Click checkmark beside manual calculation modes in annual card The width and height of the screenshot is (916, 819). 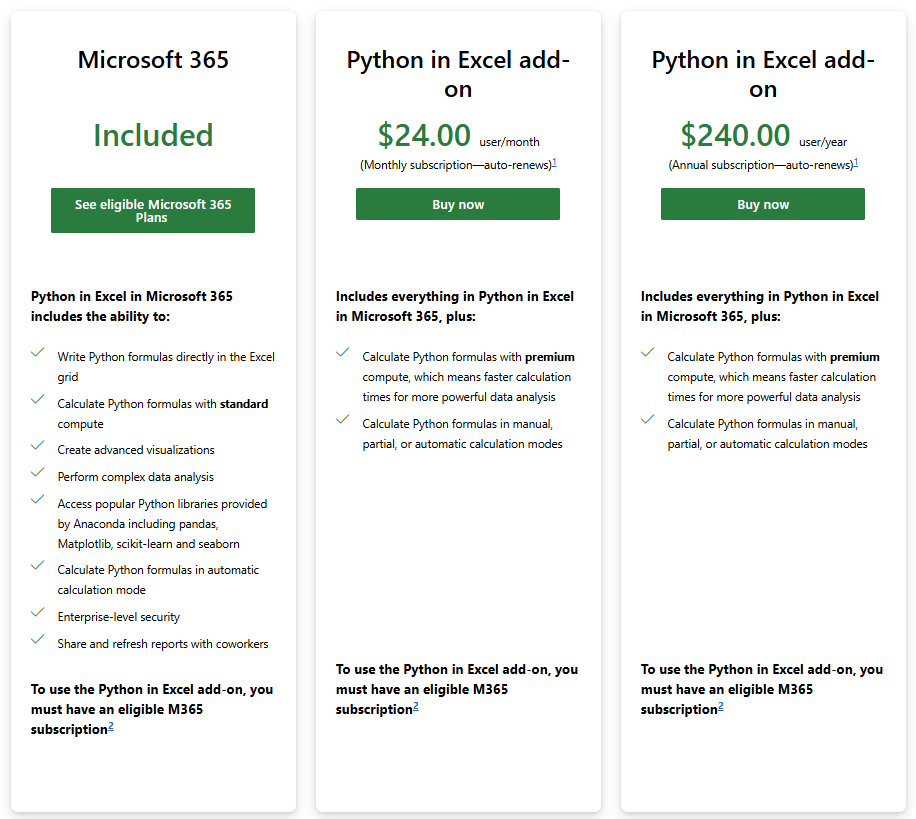click(648, 419)
